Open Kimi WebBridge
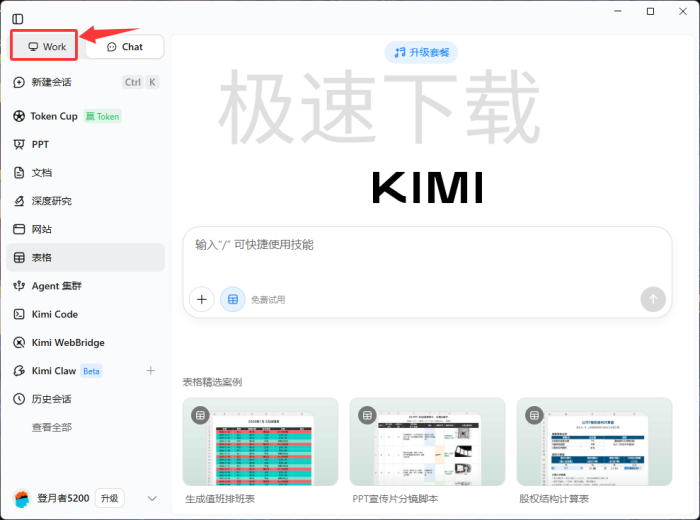 [86, 342]
